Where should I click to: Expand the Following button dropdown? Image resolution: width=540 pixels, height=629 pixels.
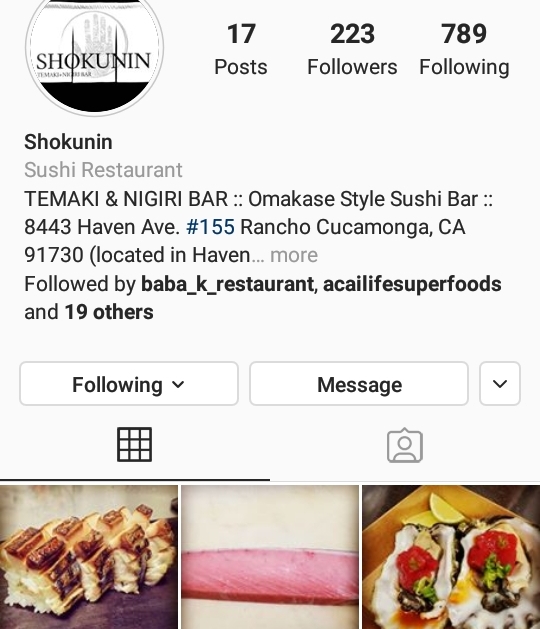click(x=129, y=384)
